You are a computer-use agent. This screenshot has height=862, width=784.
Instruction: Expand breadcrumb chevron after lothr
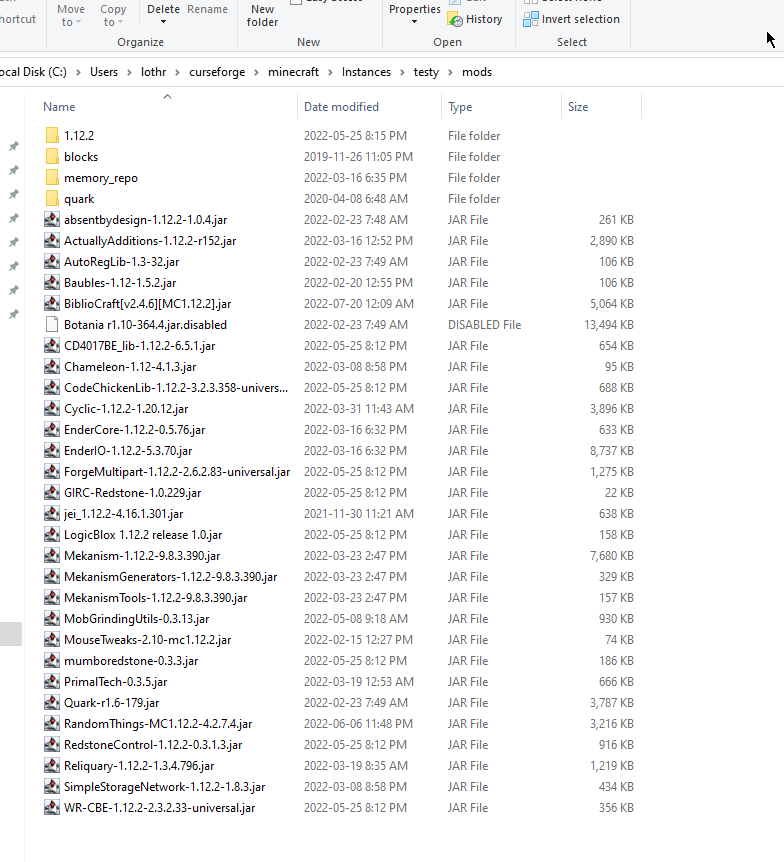(x=178, y=72)
